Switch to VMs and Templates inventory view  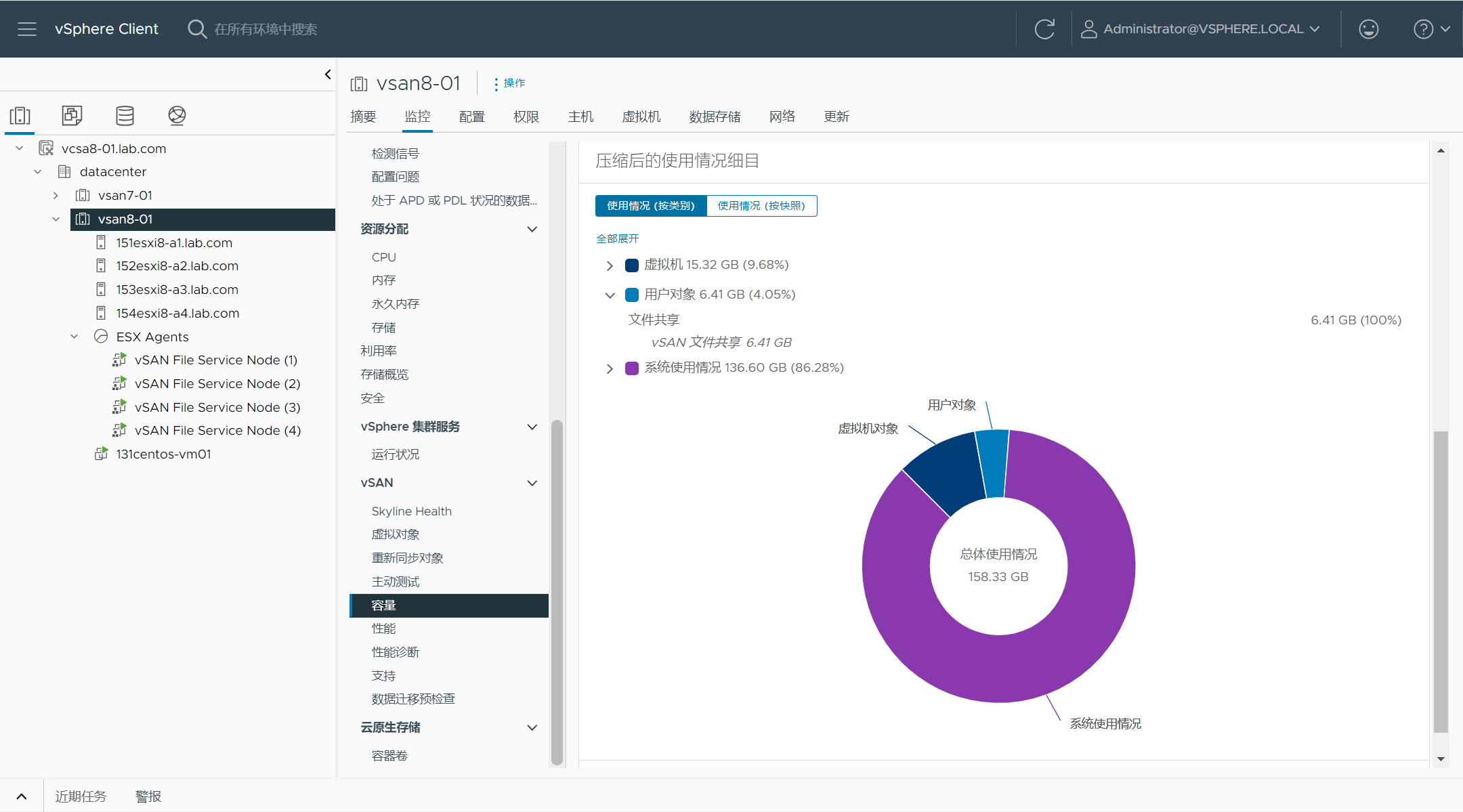tap(72, 116)
